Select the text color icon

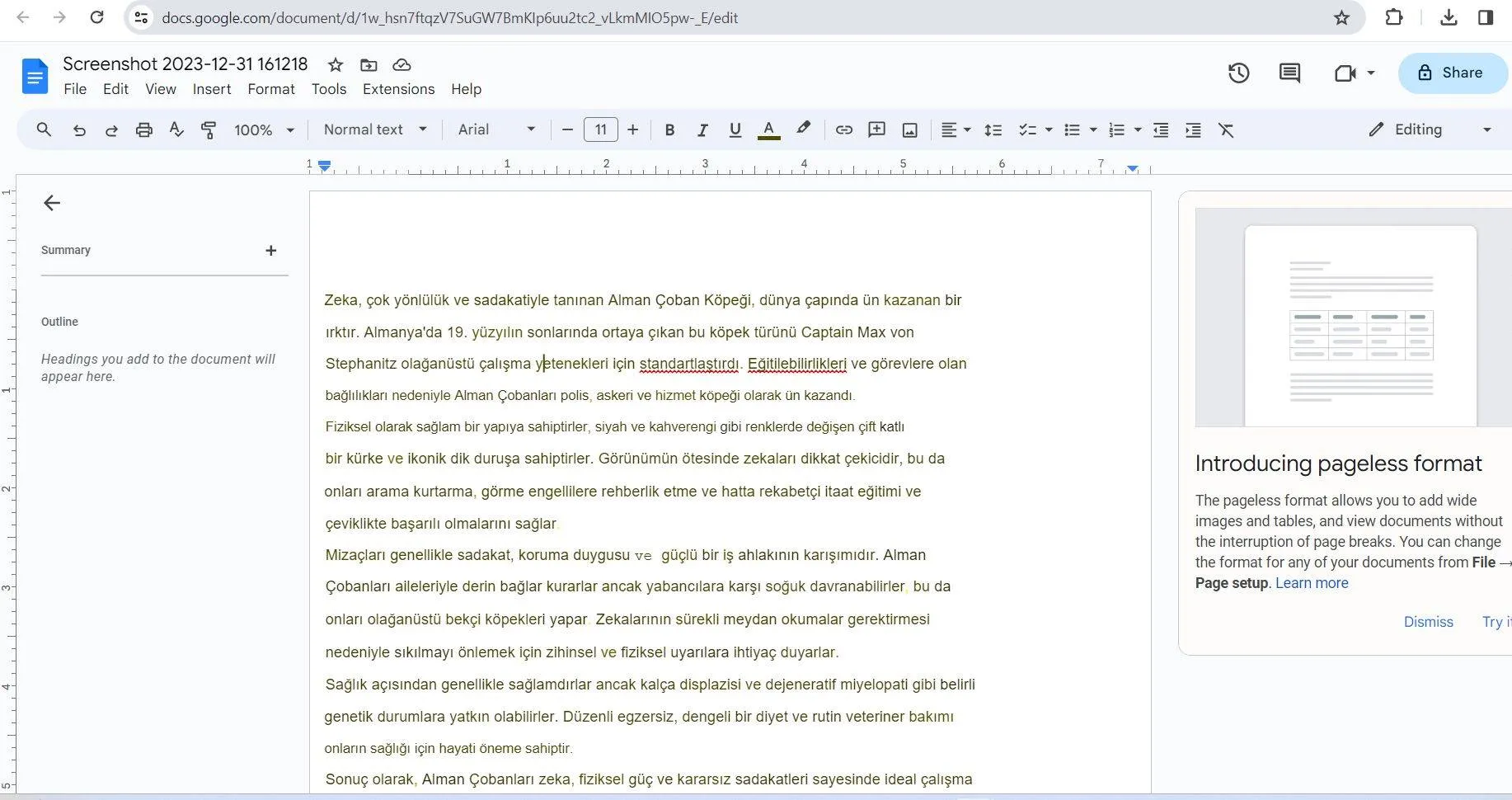pyautogui.click(x=768, y=129)
